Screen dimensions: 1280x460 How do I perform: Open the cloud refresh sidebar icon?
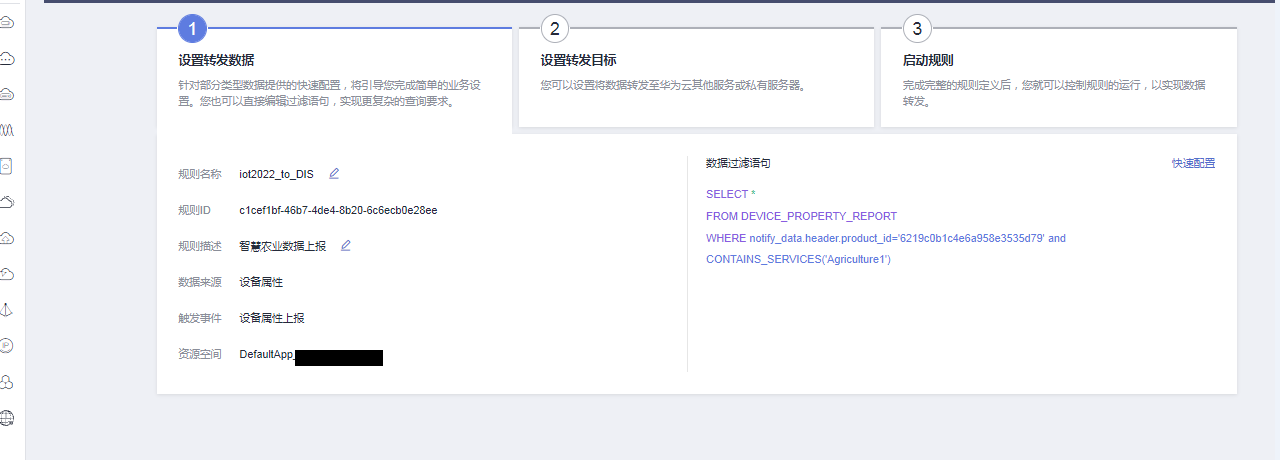[x=7, y=274]
